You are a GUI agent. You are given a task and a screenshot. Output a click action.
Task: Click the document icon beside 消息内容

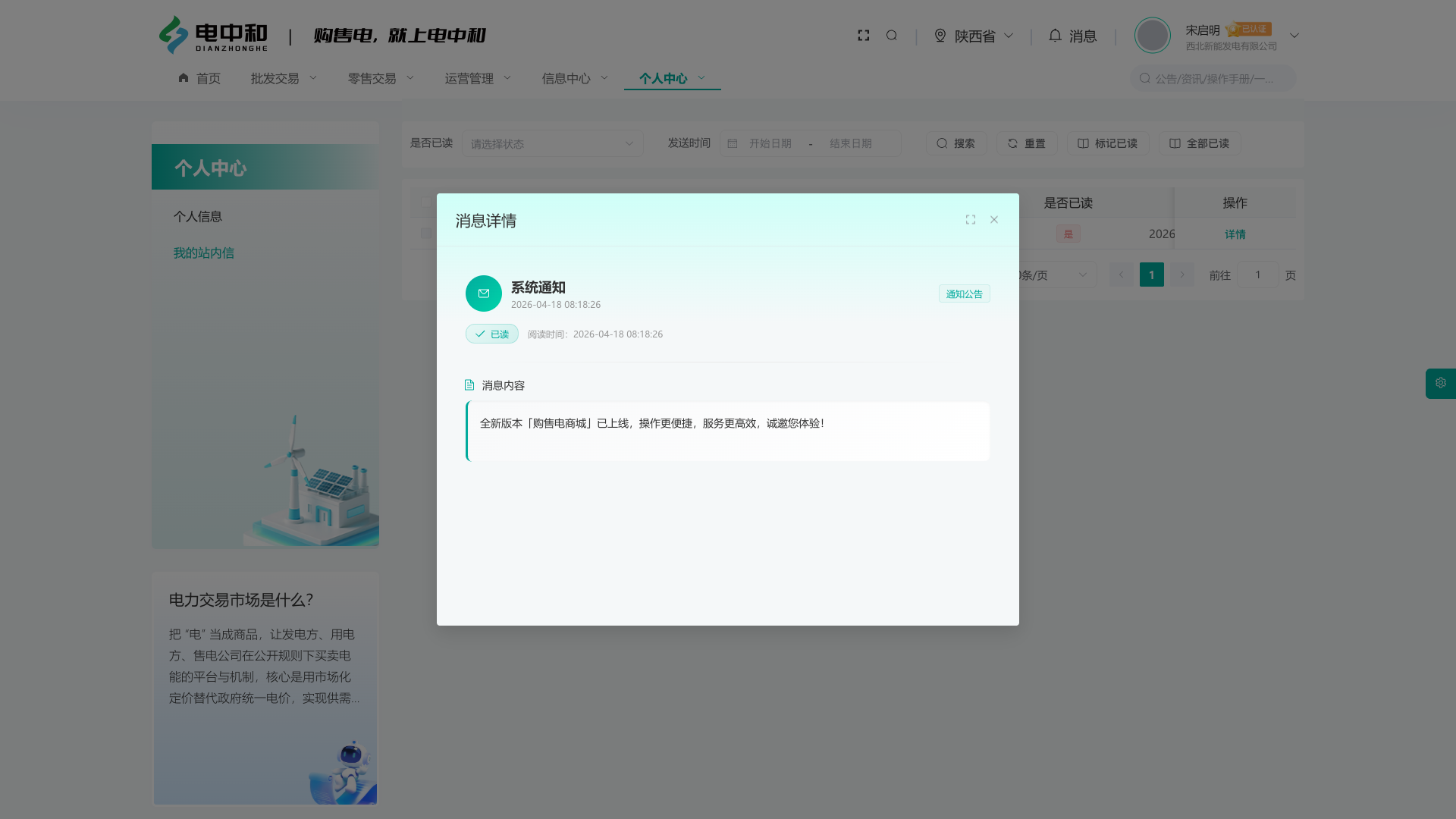469,385
